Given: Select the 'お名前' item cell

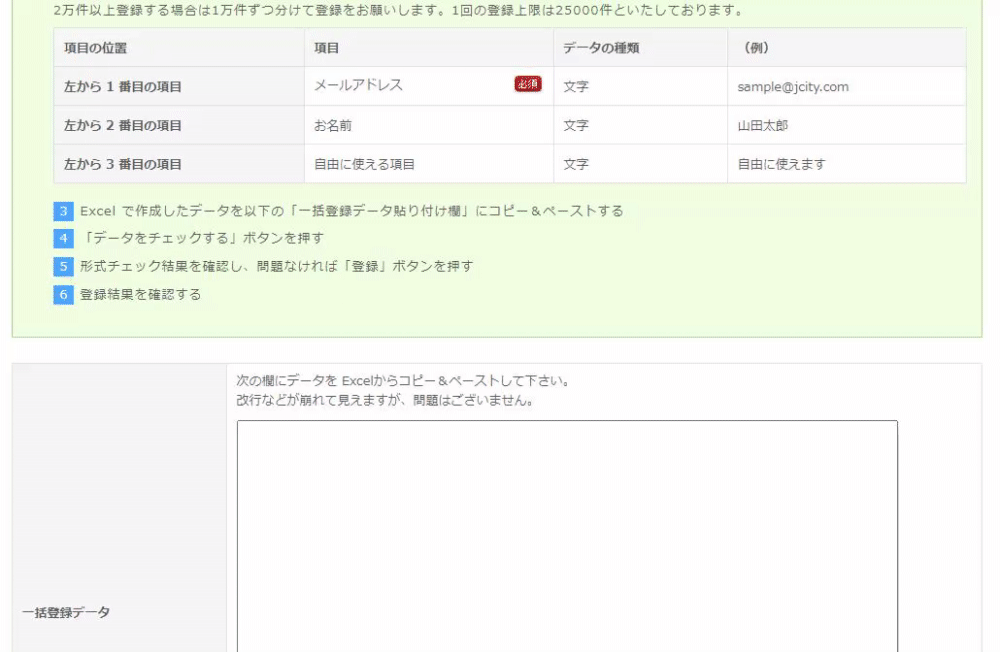Looking at the screenshot, I should 429,125.
